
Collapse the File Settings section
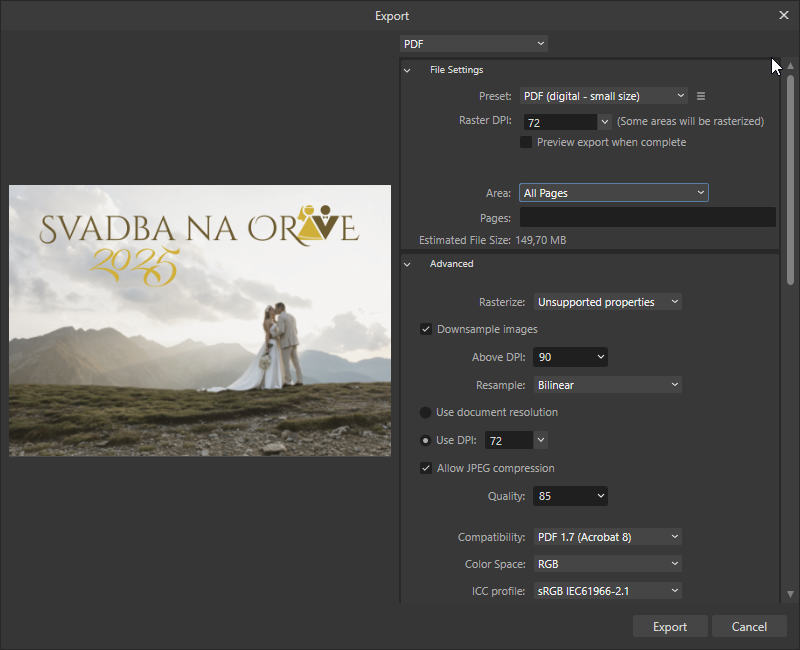pos(407,70)
